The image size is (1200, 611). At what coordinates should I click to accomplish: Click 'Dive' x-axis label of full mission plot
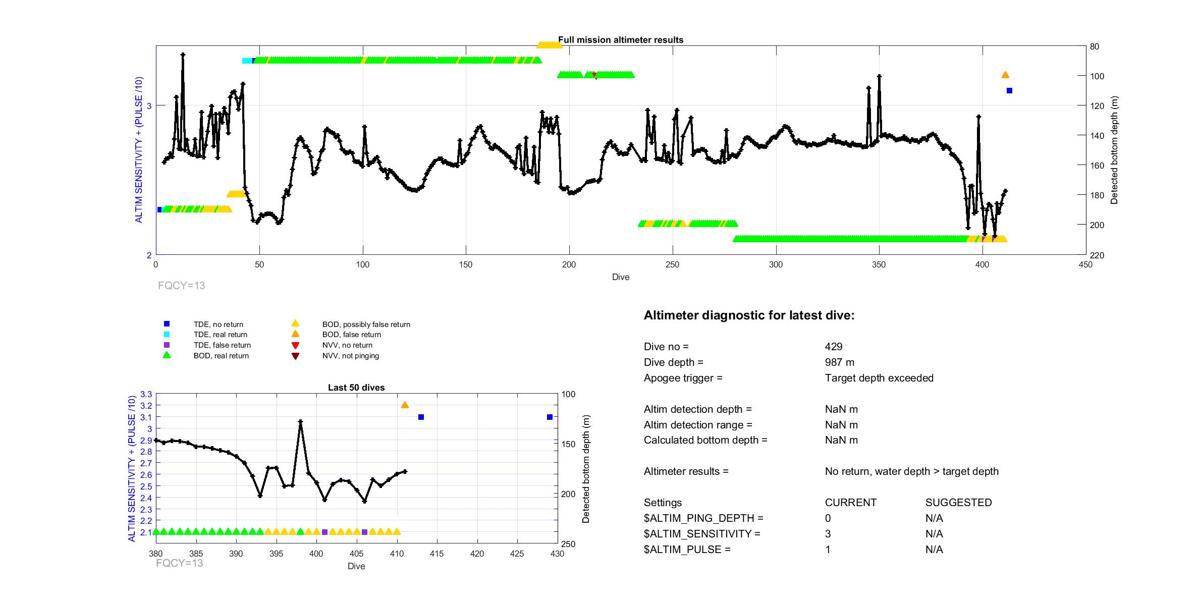(621, 277)
